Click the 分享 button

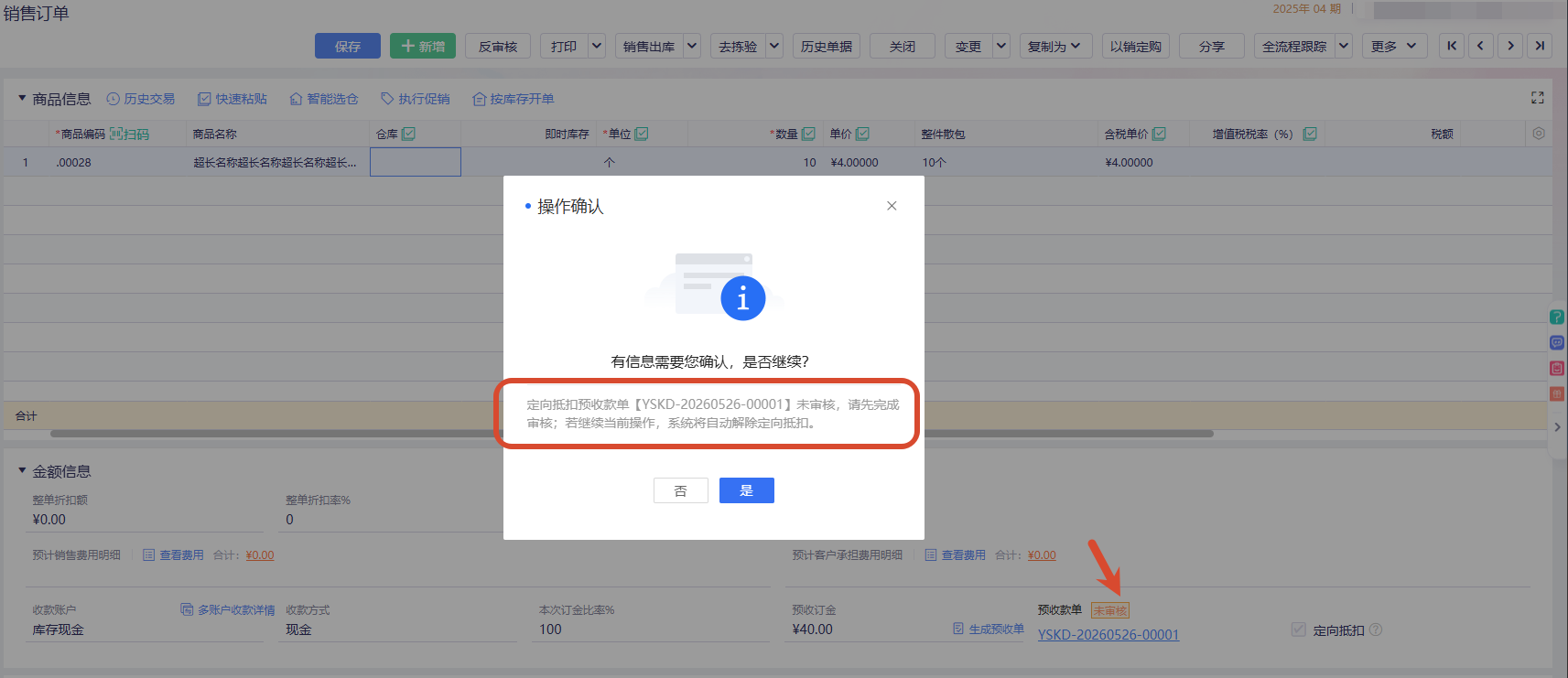click(x=1212, y=46)
